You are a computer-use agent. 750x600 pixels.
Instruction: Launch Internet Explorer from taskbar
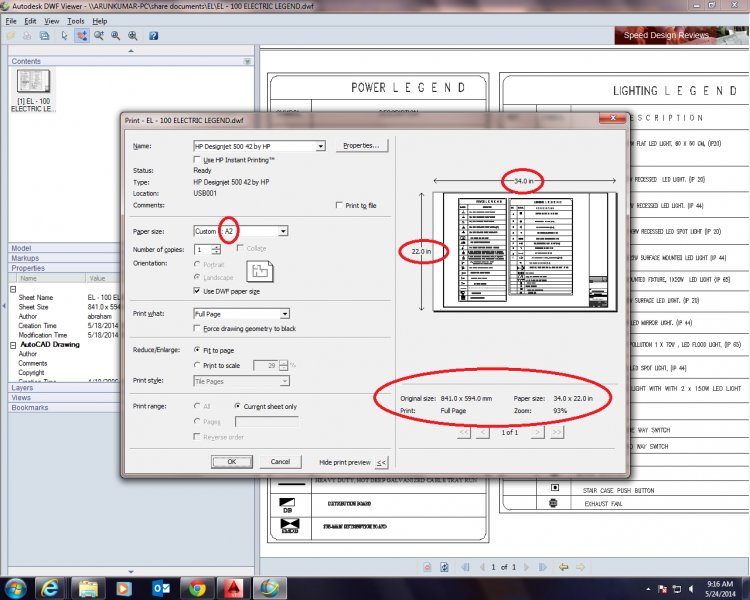pos(49,588)
